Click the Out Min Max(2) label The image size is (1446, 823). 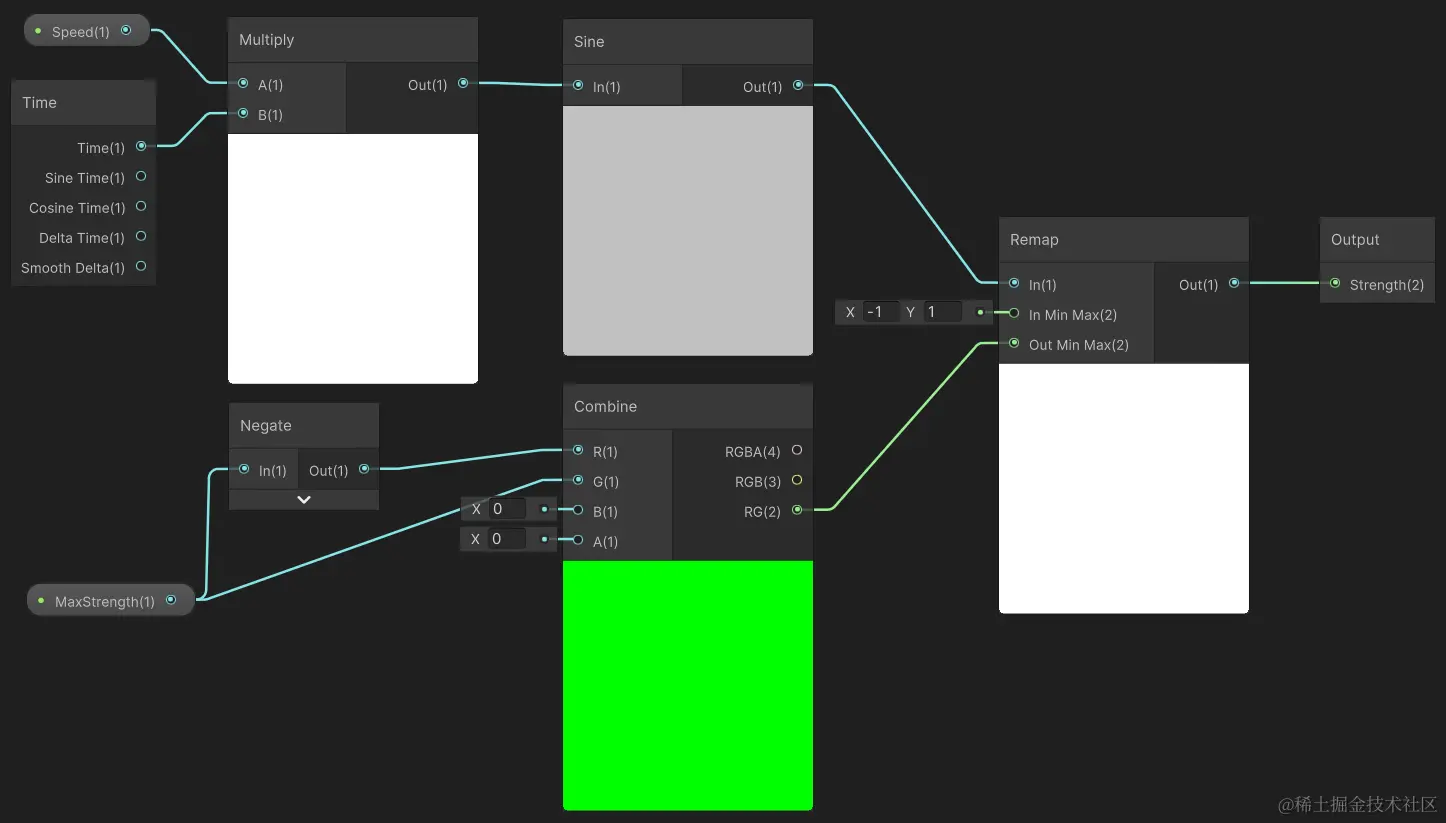(1079, 345)
